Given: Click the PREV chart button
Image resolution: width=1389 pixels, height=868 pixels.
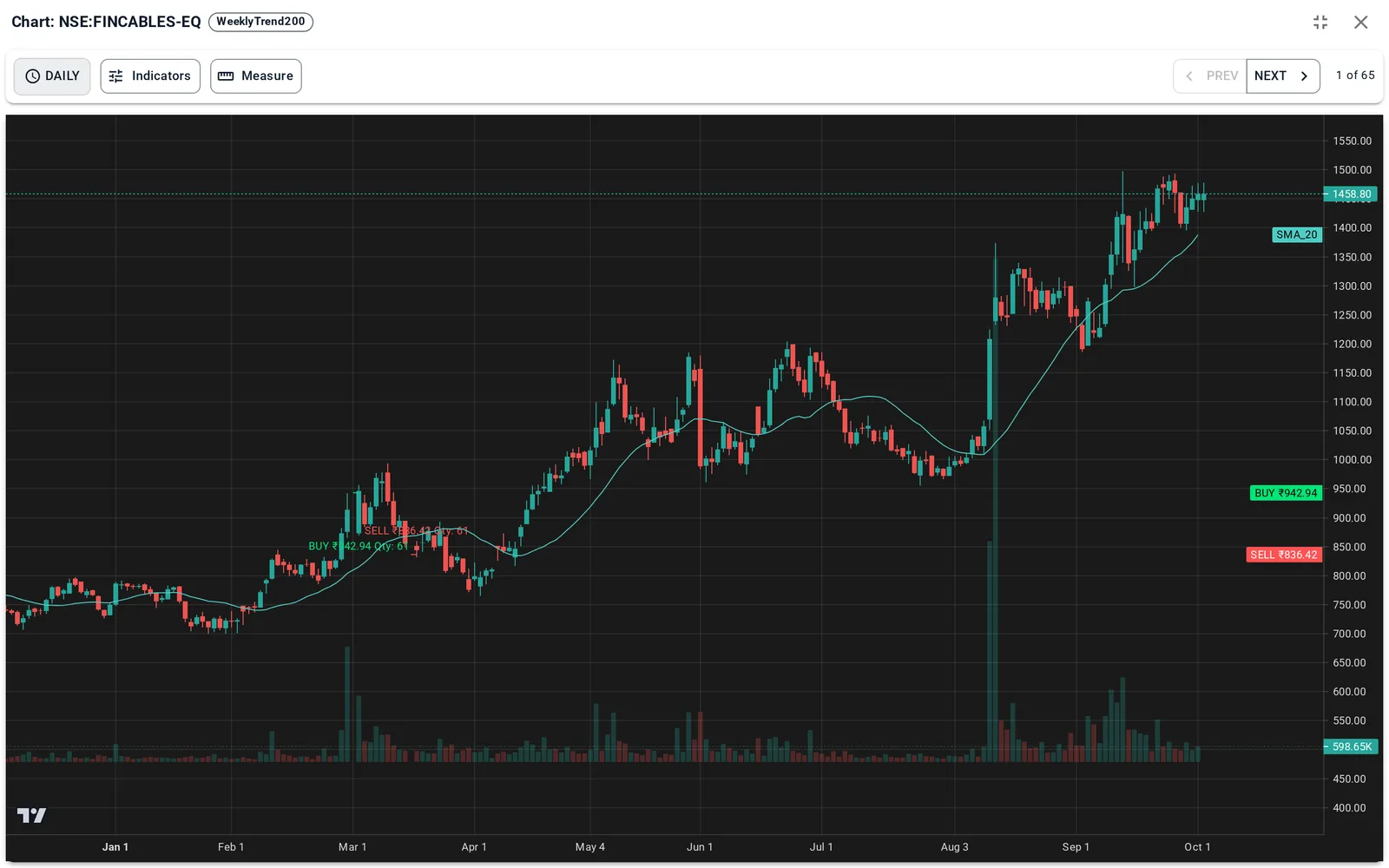Looking at the screenshot, I should tap(1210, 76).
